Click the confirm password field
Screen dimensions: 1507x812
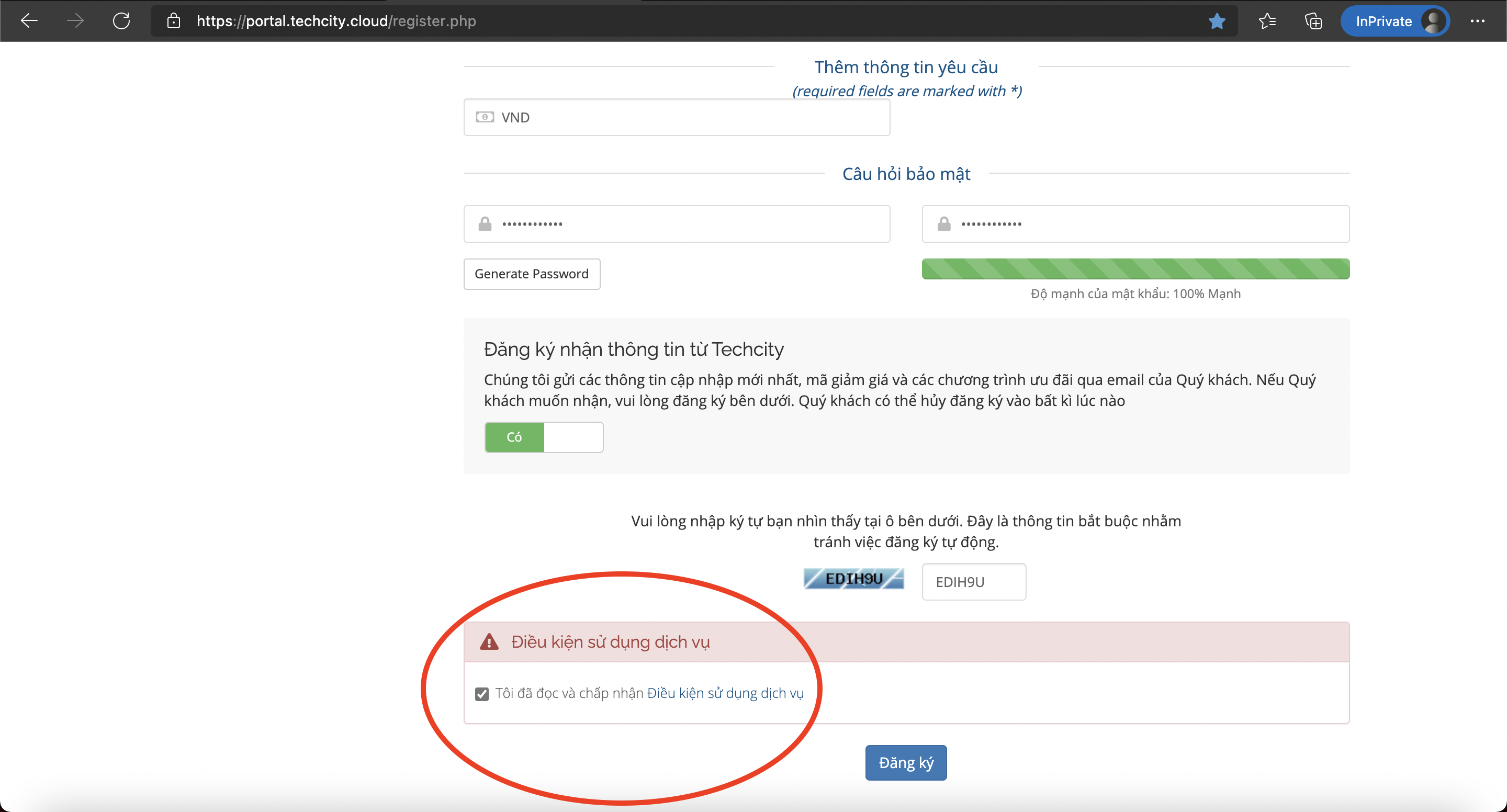click(x=1135, y=223)
